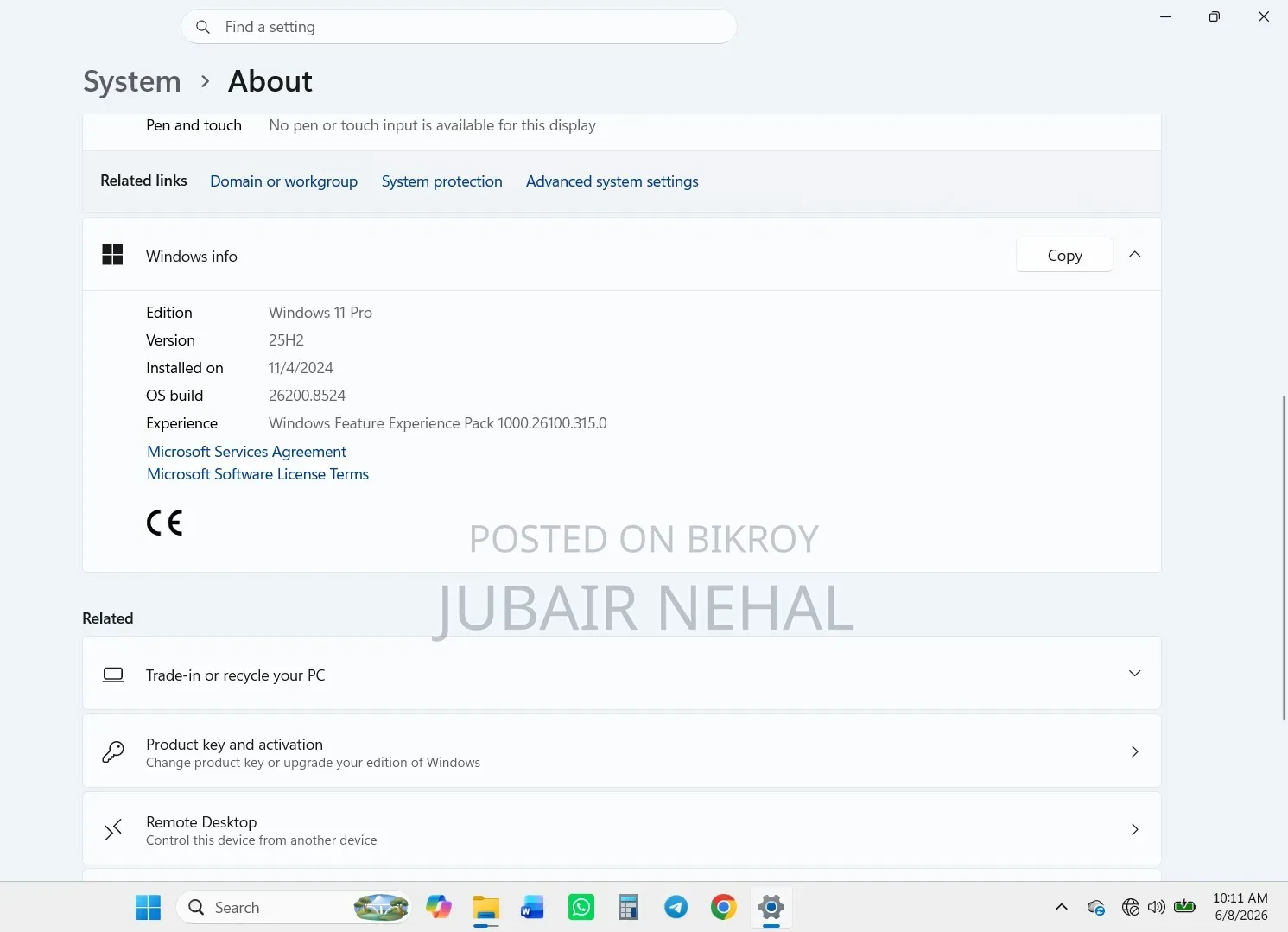Click the cloud sync tray icon
The height and width of the screenshot is (932, 1288).
click(x=1096, y=907)
